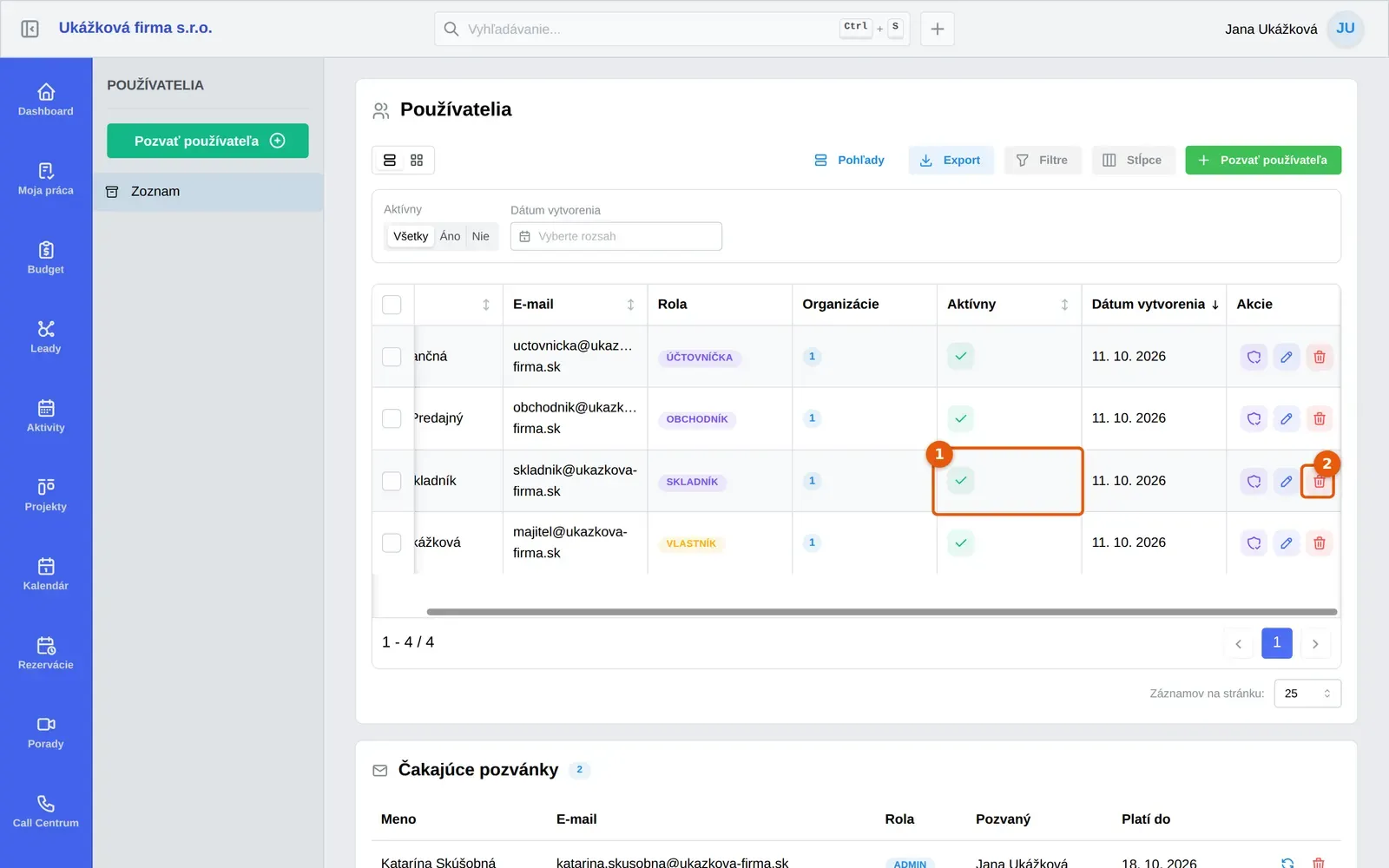
Task: Tick the select-all checkbox in table header
Action: point(392,305)
